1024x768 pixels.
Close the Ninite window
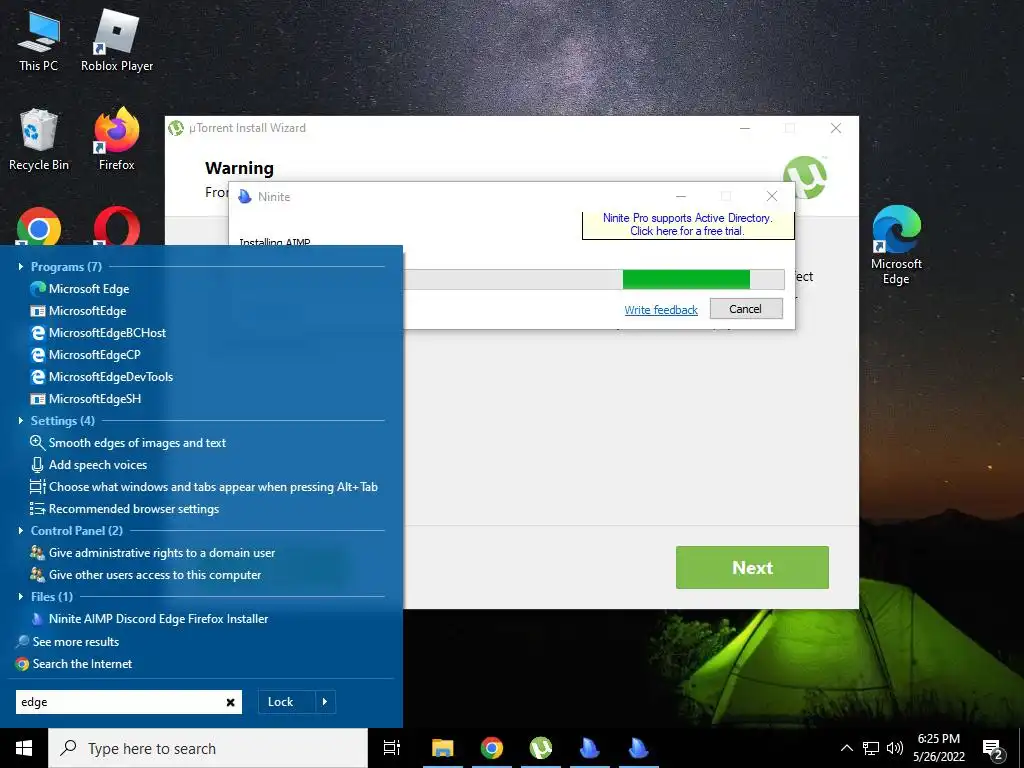pyautogui.click(x=772, y=196)
